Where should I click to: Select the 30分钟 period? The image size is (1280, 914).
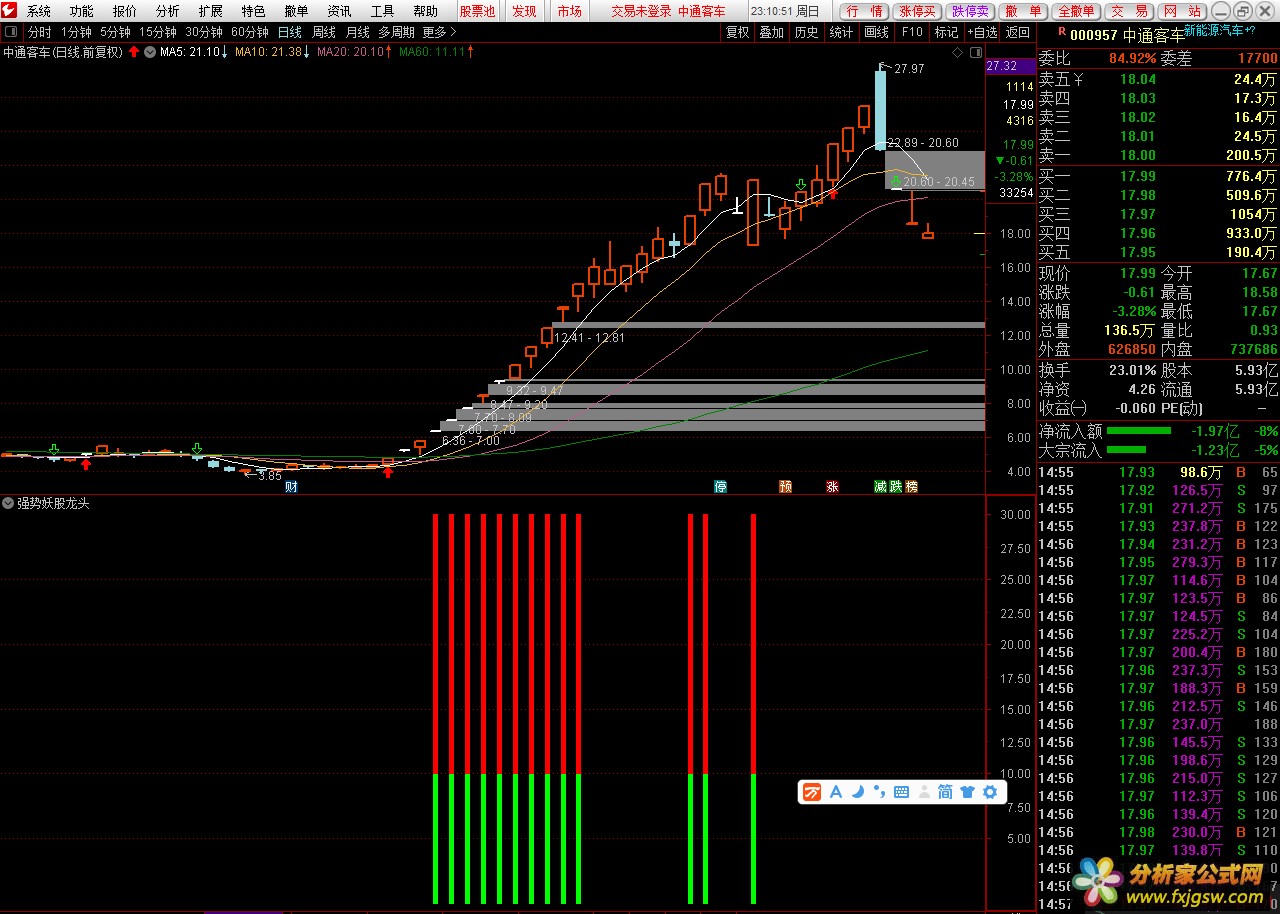coord(204,32)
